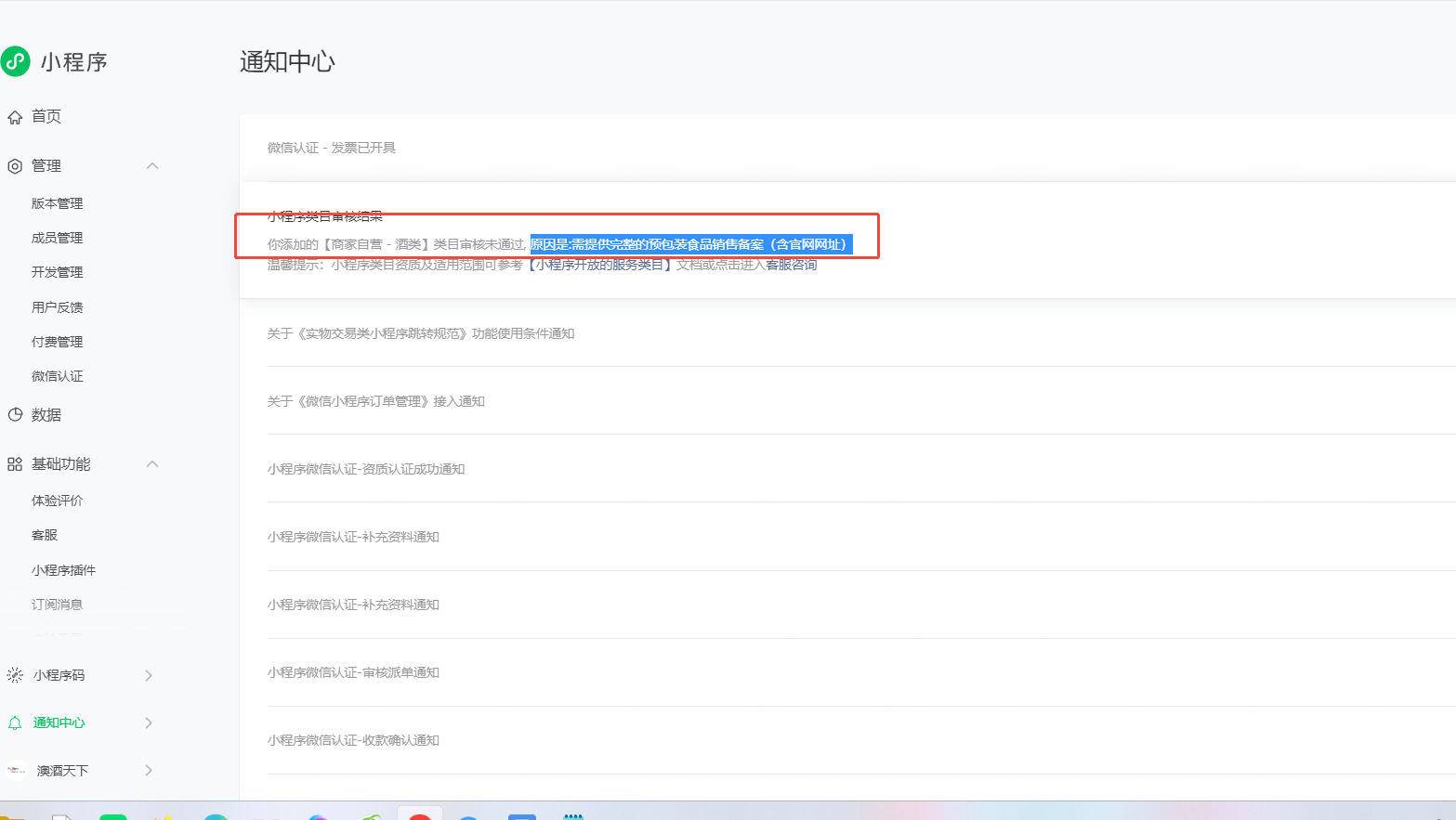This screenshot has height=820, width=1456.
Task: Open 关于《实物交易类小程序跳转规范》 notification
Action: pyautogui.click(x=421, y=333)
